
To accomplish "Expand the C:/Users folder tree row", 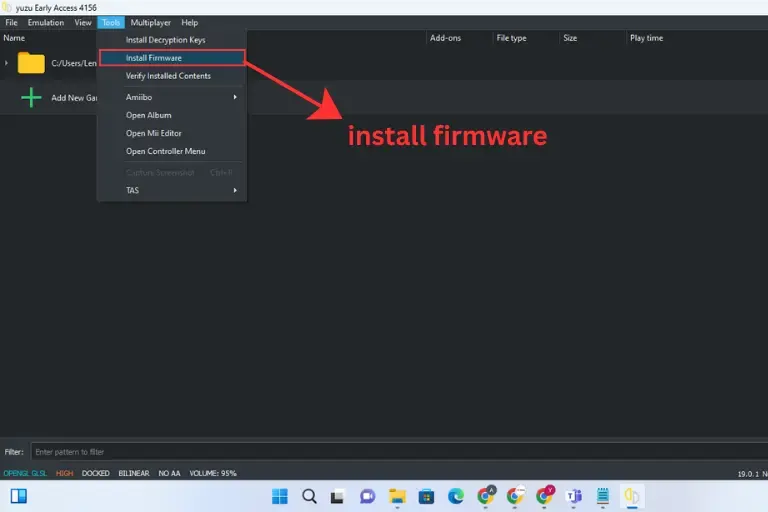I will pyautogui.click(x=6, y=63).
